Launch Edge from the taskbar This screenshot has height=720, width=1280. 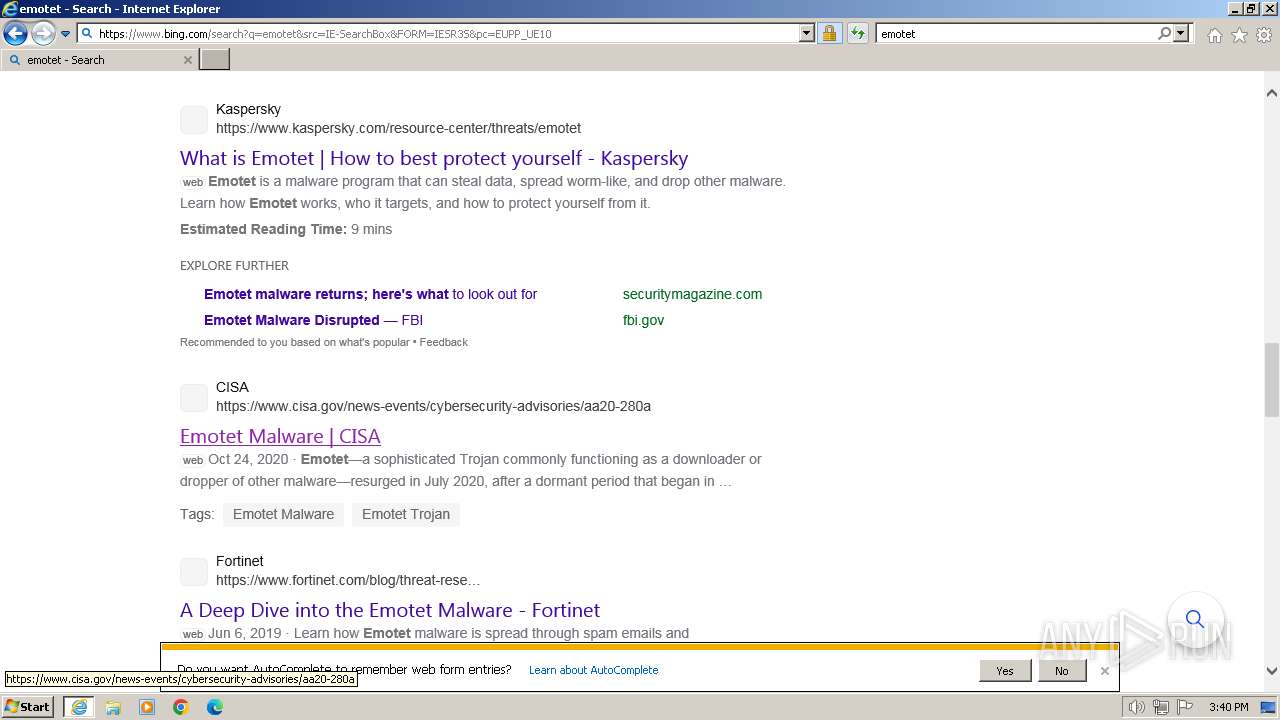click(x=215, y=707)
